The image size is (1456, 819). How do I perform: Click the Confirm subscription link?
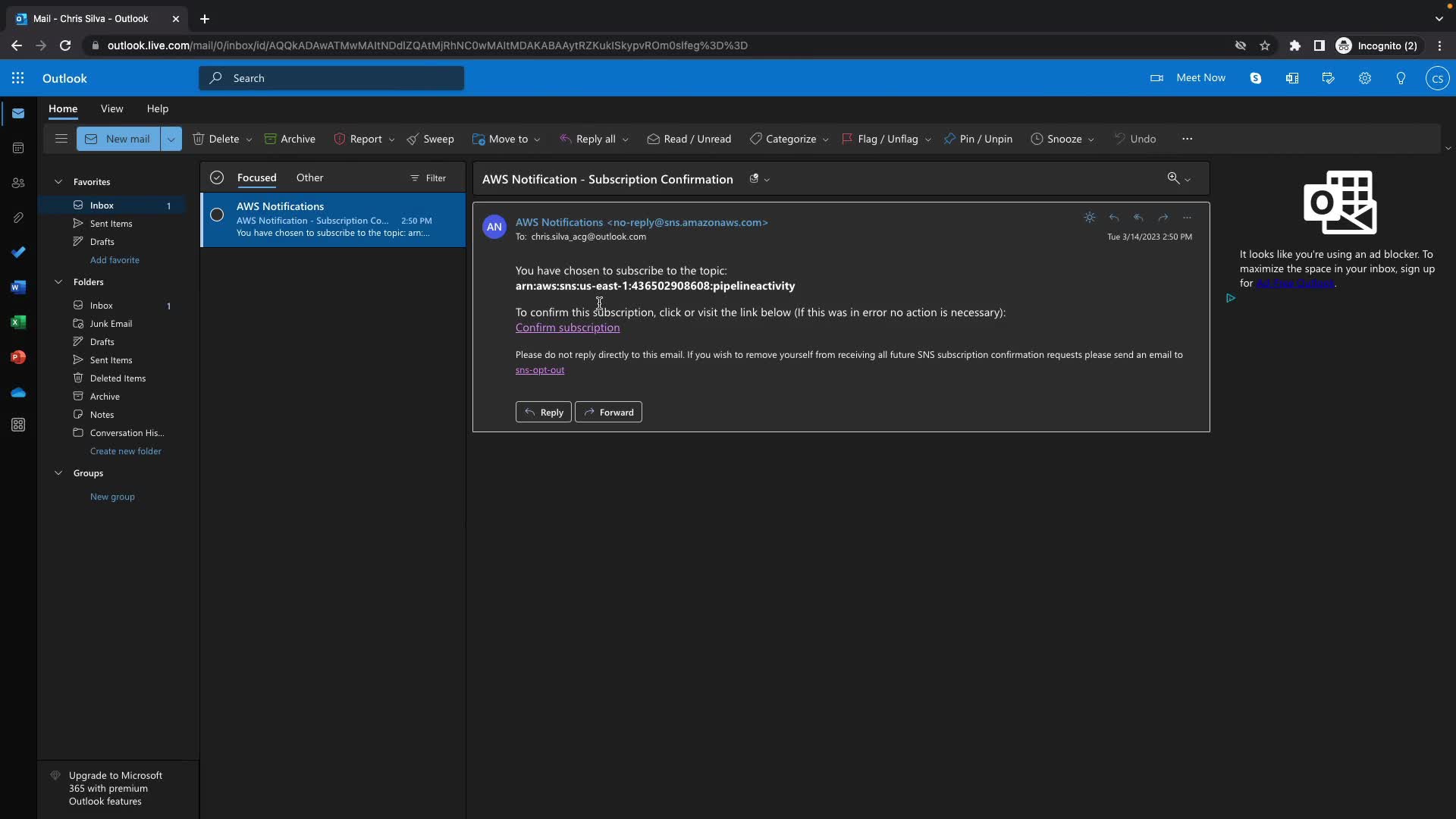tap(567, 328)
